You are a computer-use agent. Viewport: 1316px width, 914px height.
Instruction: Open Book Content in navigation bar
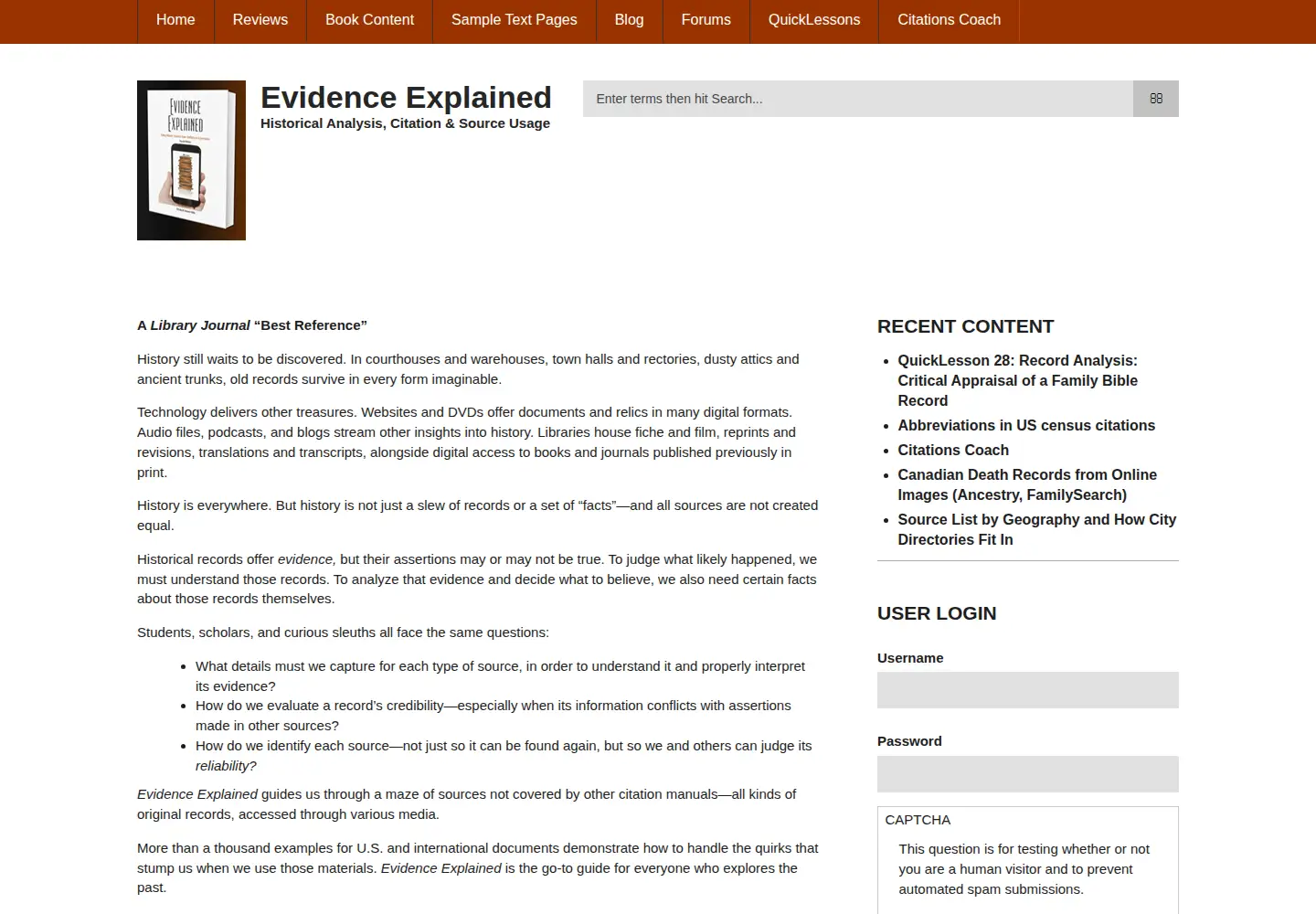369,20
